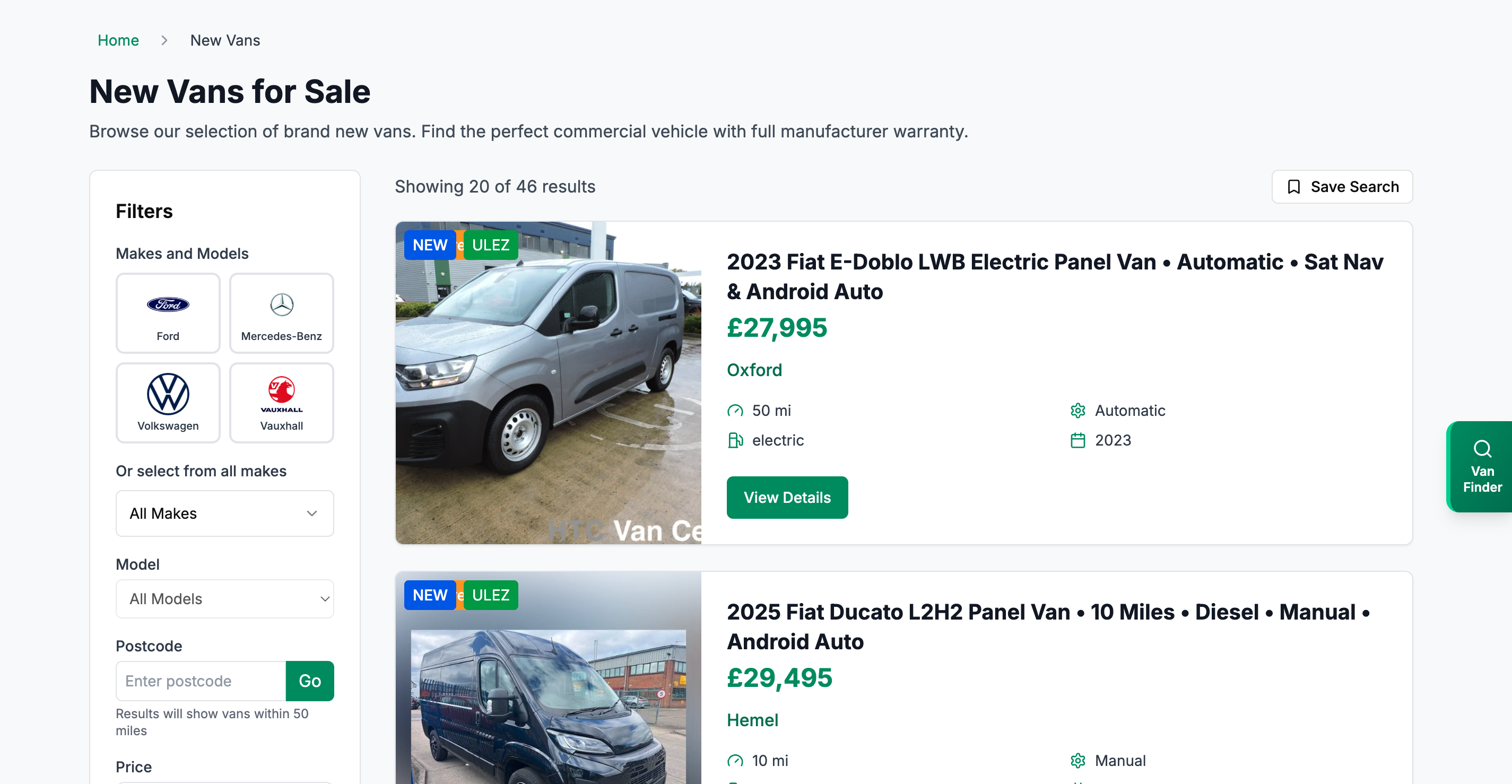Choose the Mercedes-Benz logo tile
Image resolution: width=1512 pixels, height=784 pixels.
coord(281,304)
